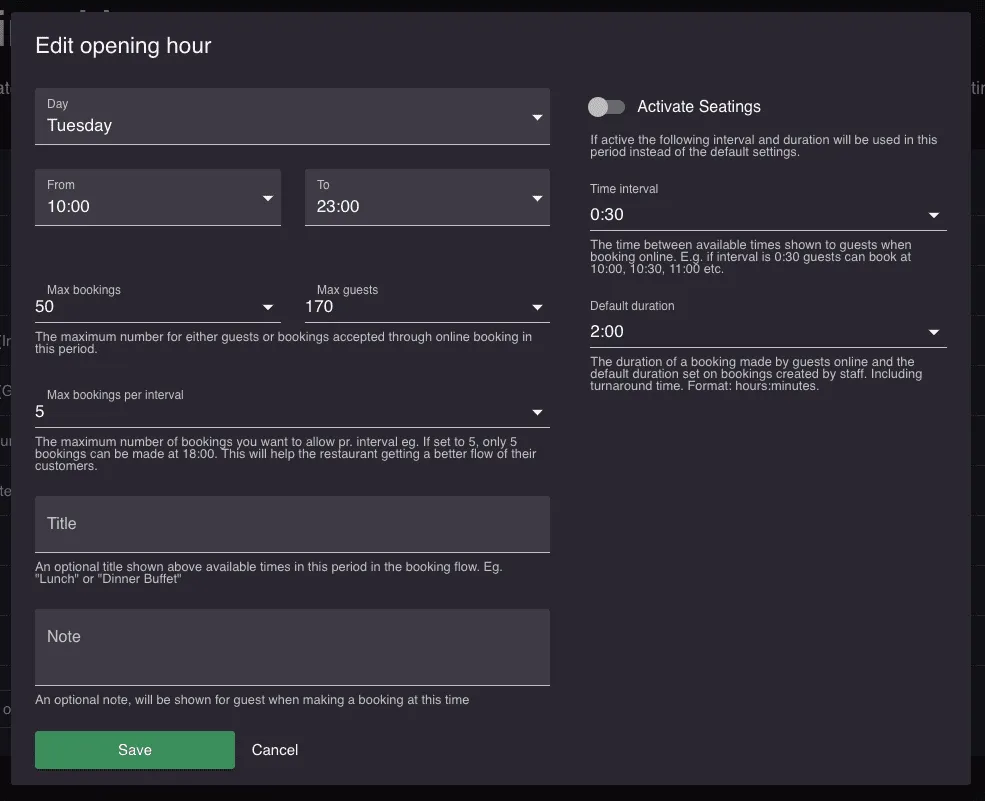The width and height of the screenshot is (985, 801).
Task: Click the Max bookings per interval label
Action: [x=115, y=395]
